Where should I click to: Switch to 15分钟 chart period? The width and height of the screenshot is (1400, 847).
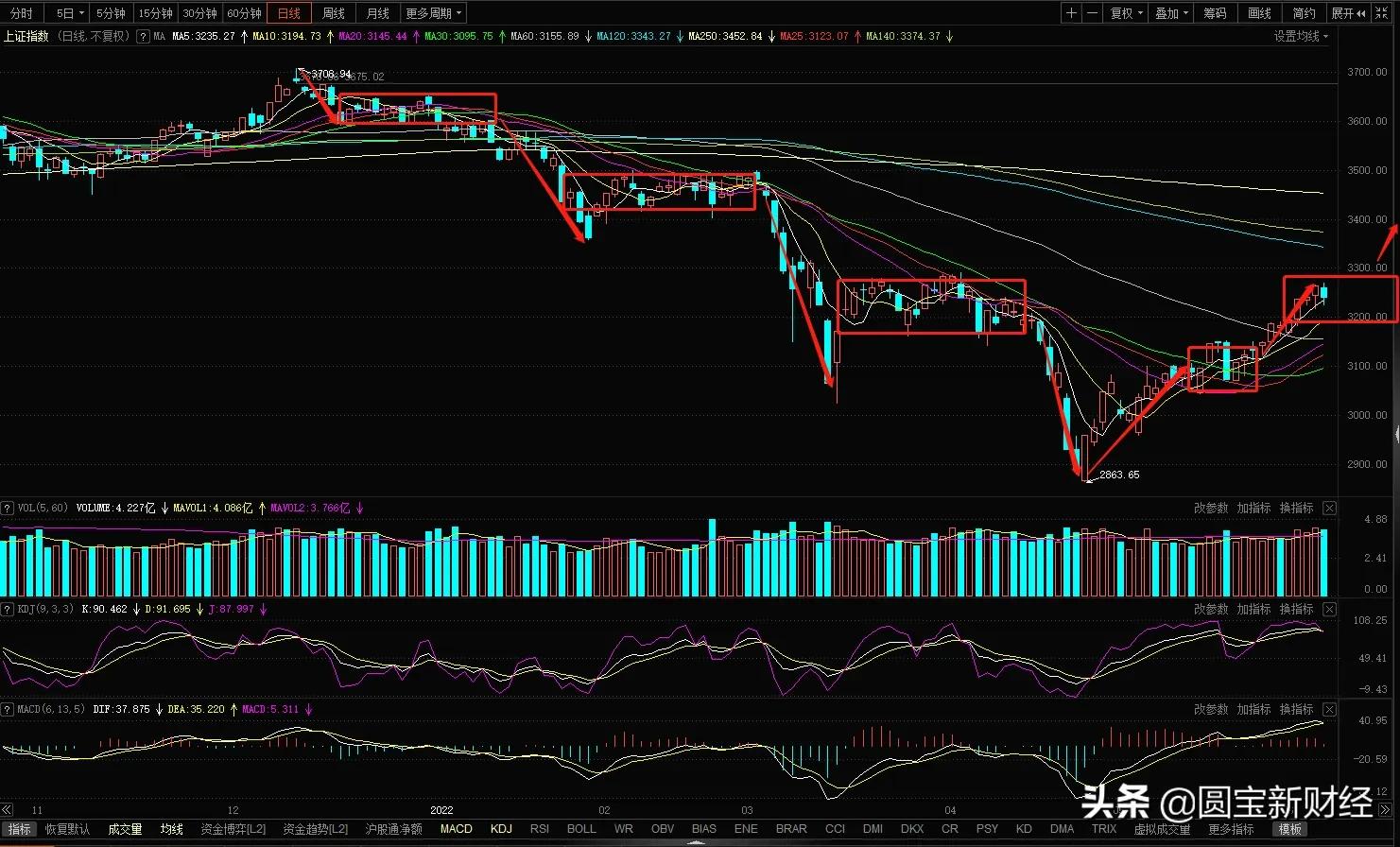pos(155,13)
